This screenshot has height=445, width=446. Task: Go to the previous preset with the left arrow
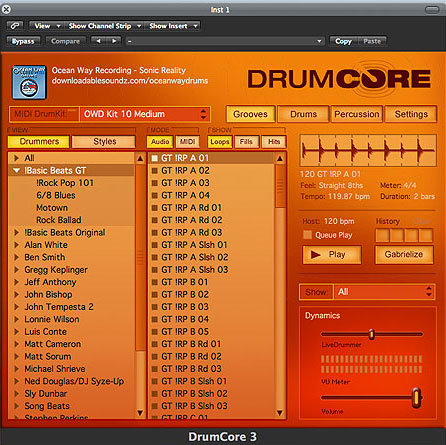98,41
